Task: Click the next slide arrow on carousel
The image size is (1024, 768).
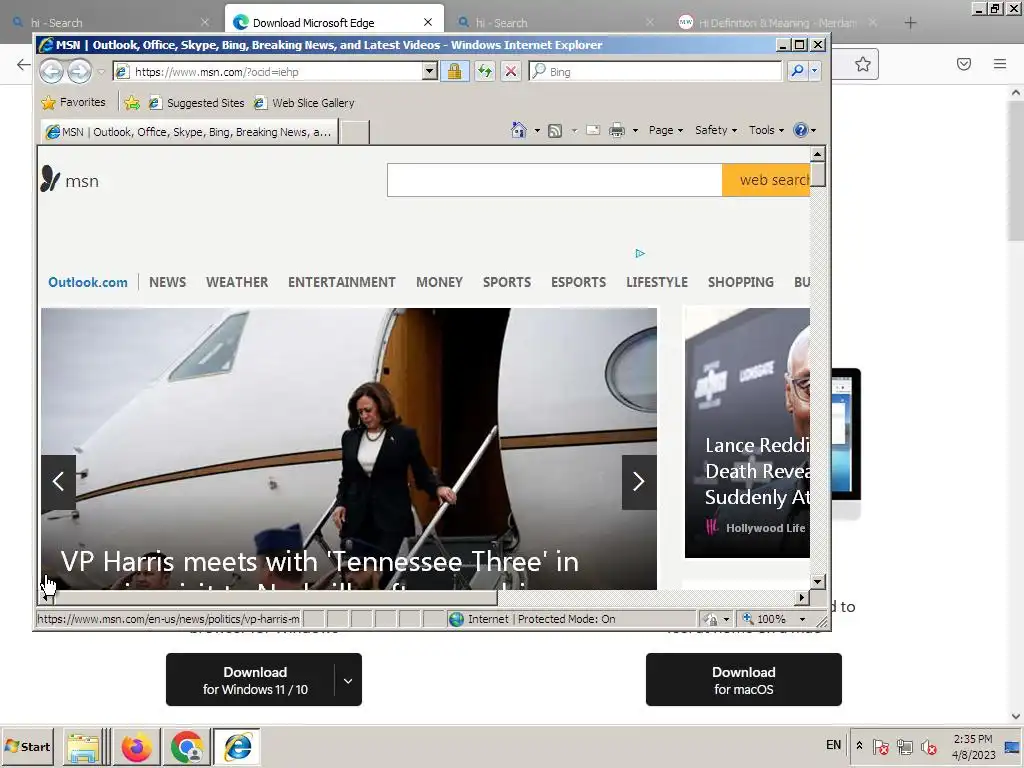Action: coord(639,482)
